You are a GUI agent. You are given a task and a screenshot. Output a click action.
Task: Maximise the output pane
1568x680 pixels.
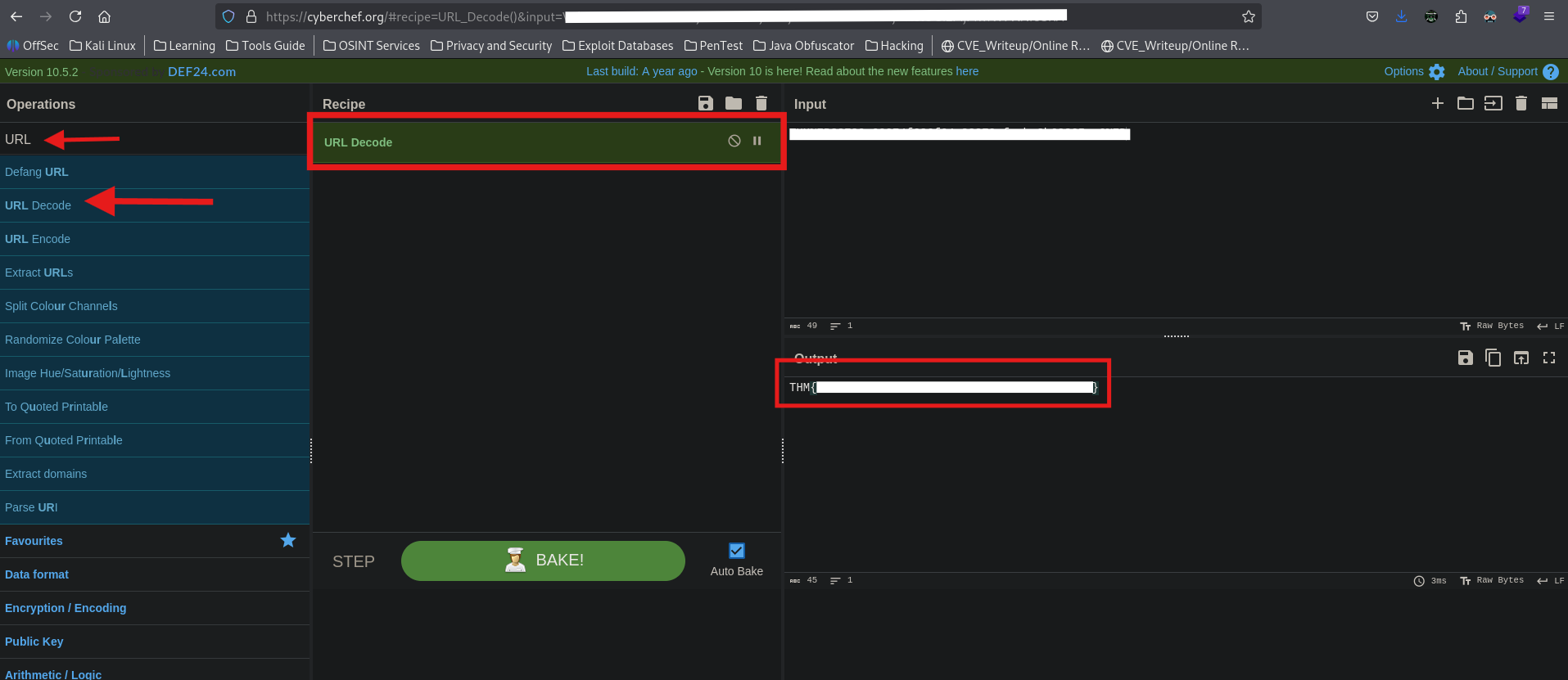1549,358
